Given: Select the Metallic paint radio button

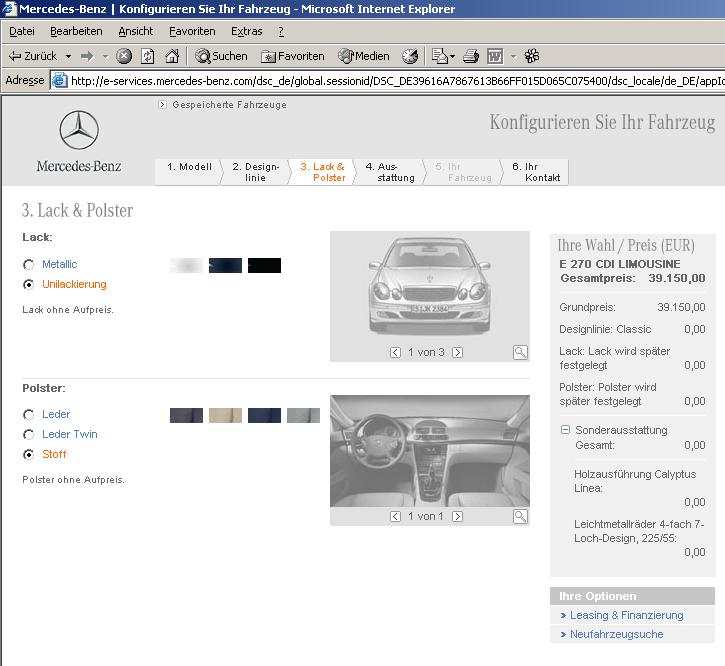Looking at the screenshot, I should tap(28, 265).
